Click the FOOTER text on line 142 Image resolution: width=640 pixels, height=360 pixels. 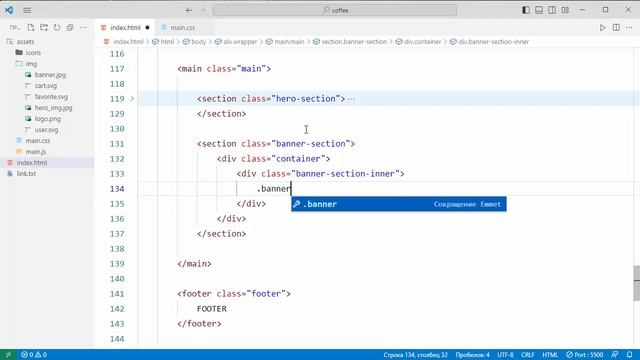click(x=211, y=309)
